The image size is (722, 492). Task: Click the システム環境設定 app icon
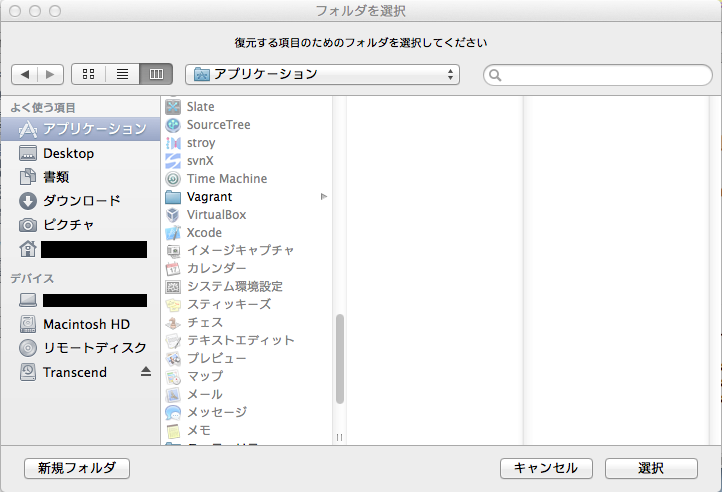[173, 287]
